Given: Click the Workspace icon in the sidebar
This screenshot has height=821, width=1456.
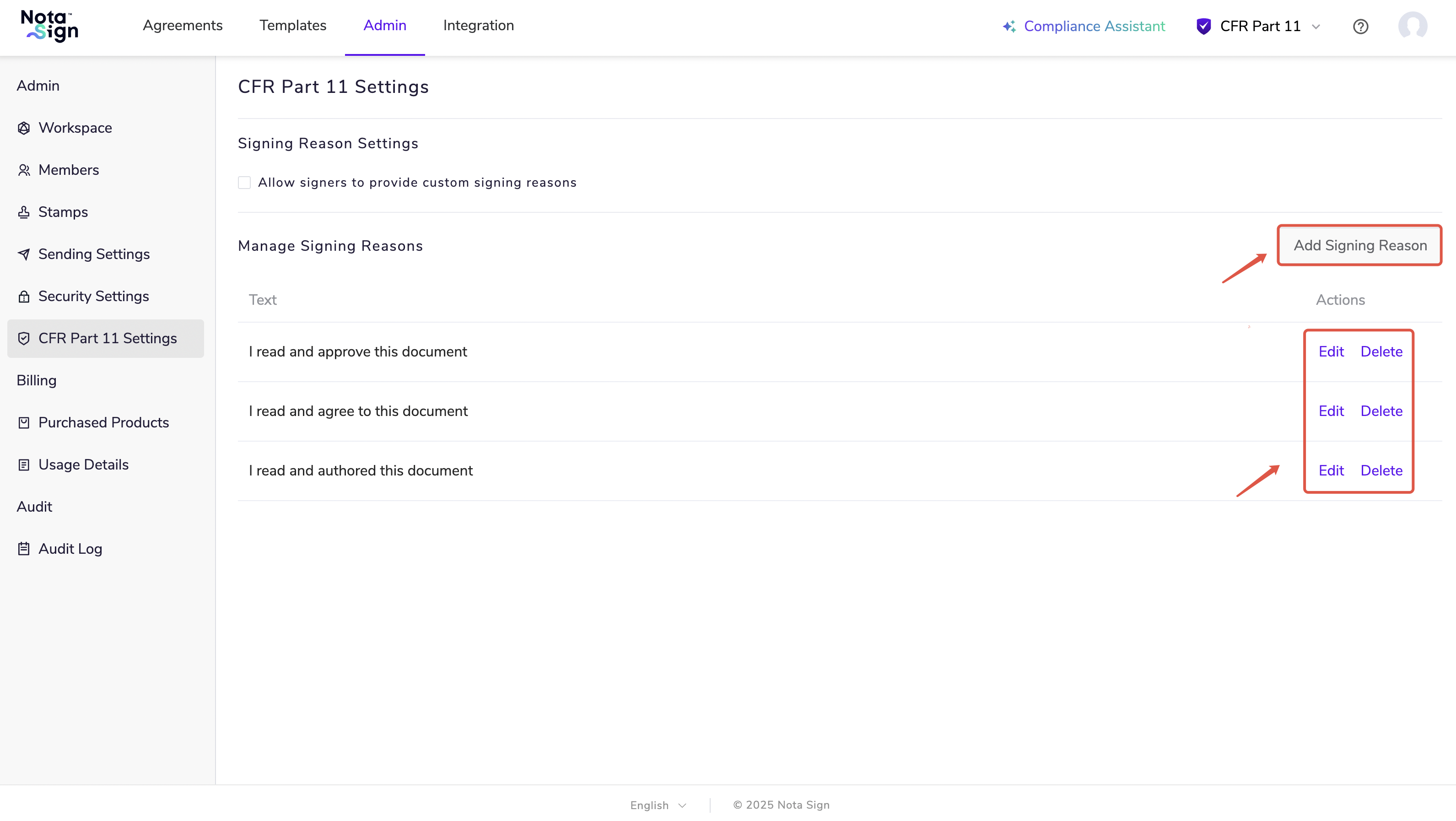Looking at the screenshot, I should point(24,128).
